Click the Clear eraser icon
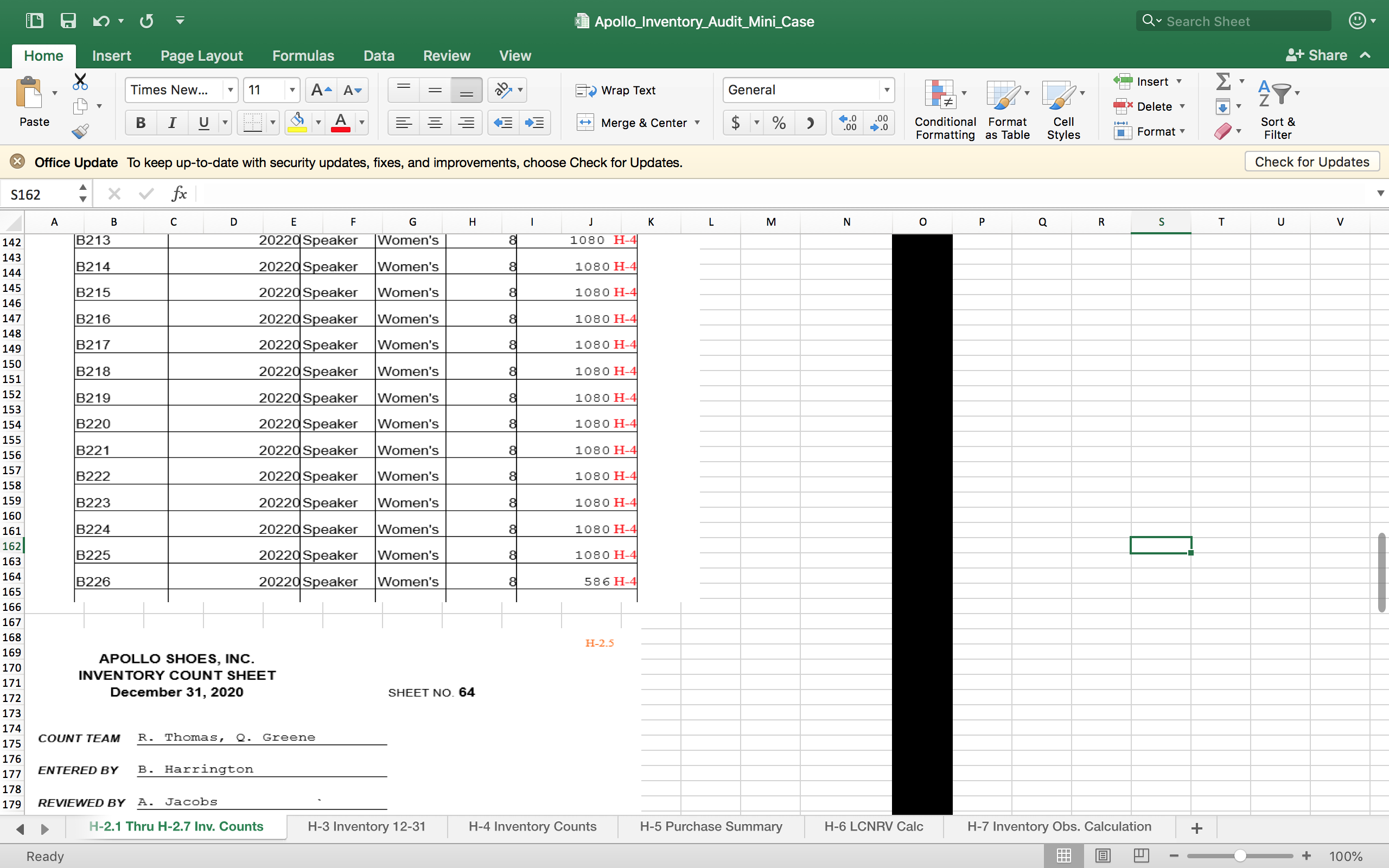The image size is (1389, 868). coord(1222,131)
